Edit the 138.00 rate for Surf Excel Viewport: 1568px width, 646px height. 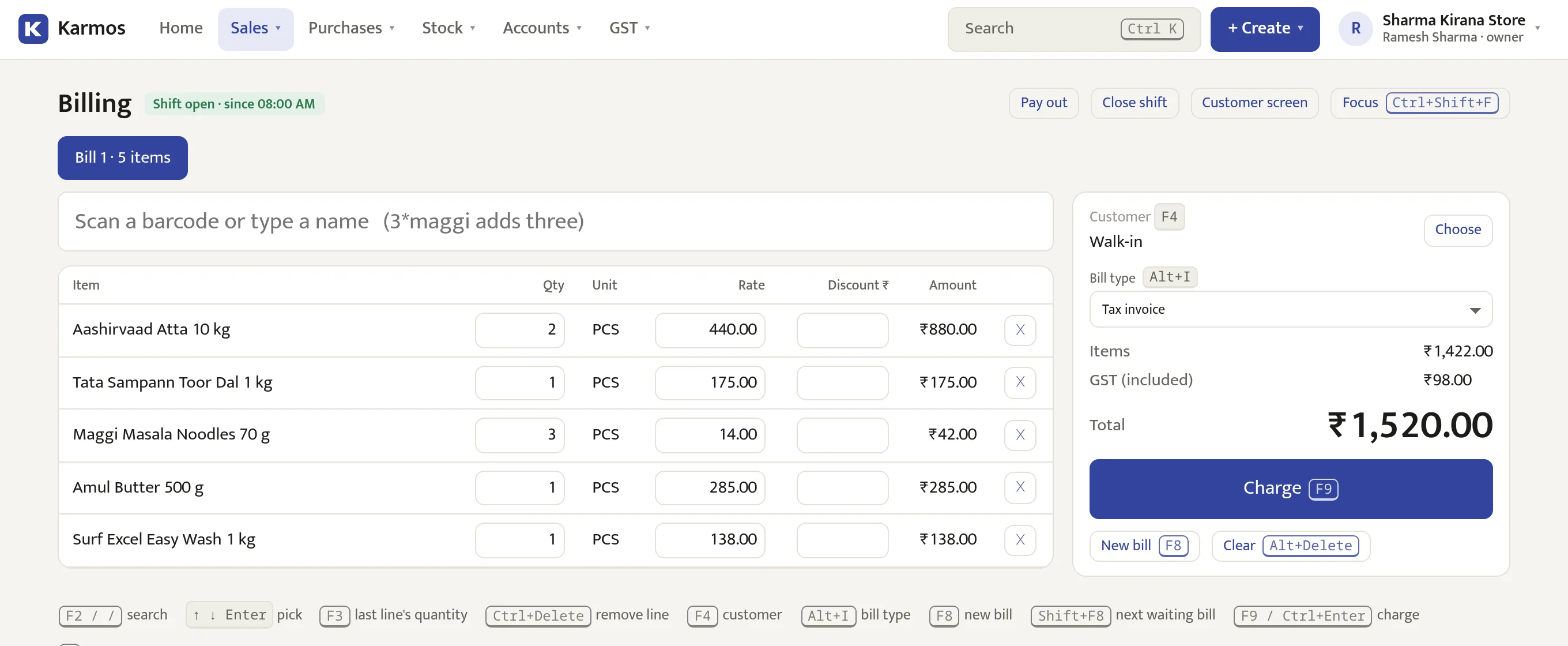click(x=710, y=539)
